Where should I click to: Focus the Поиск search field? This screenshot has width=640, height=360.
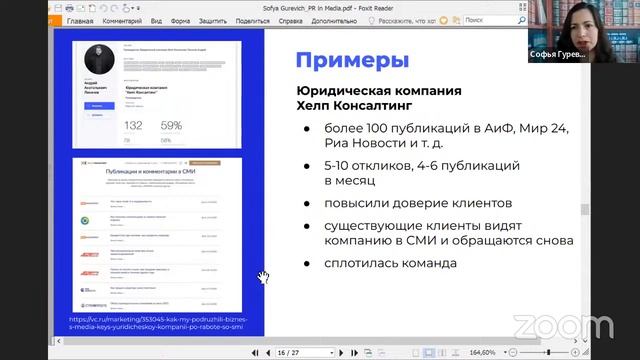tap(490, 20)
